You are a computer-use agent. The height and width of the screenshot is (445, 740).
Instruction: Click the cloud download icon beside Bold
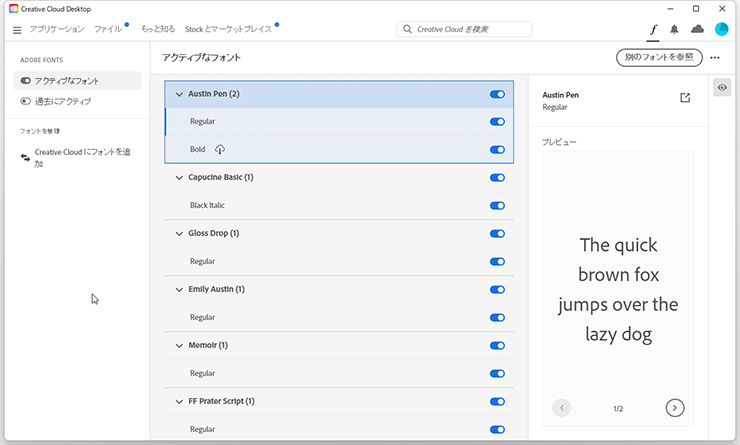(x=219, y=150)
